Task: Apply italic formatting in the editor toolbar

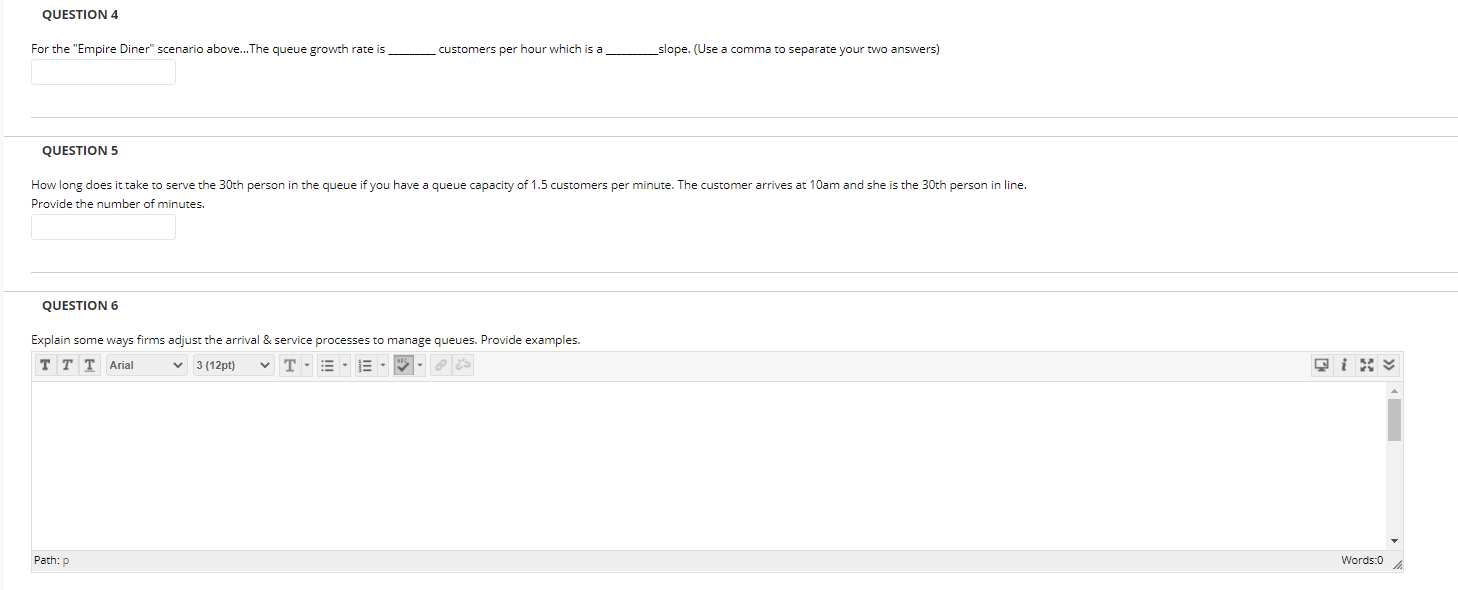Action: [67, 365]
